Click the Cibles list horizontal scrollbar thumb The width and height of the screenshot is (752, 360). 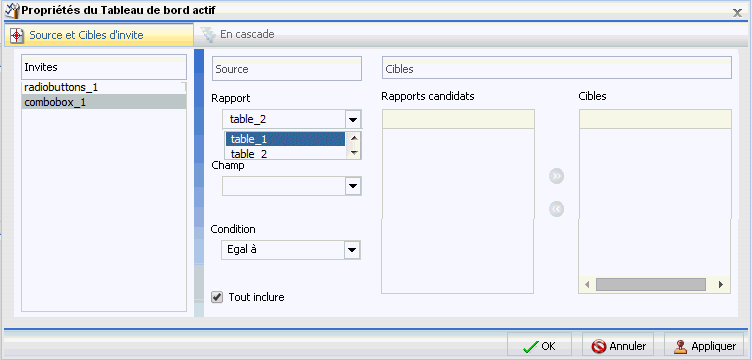coord(651,285)
